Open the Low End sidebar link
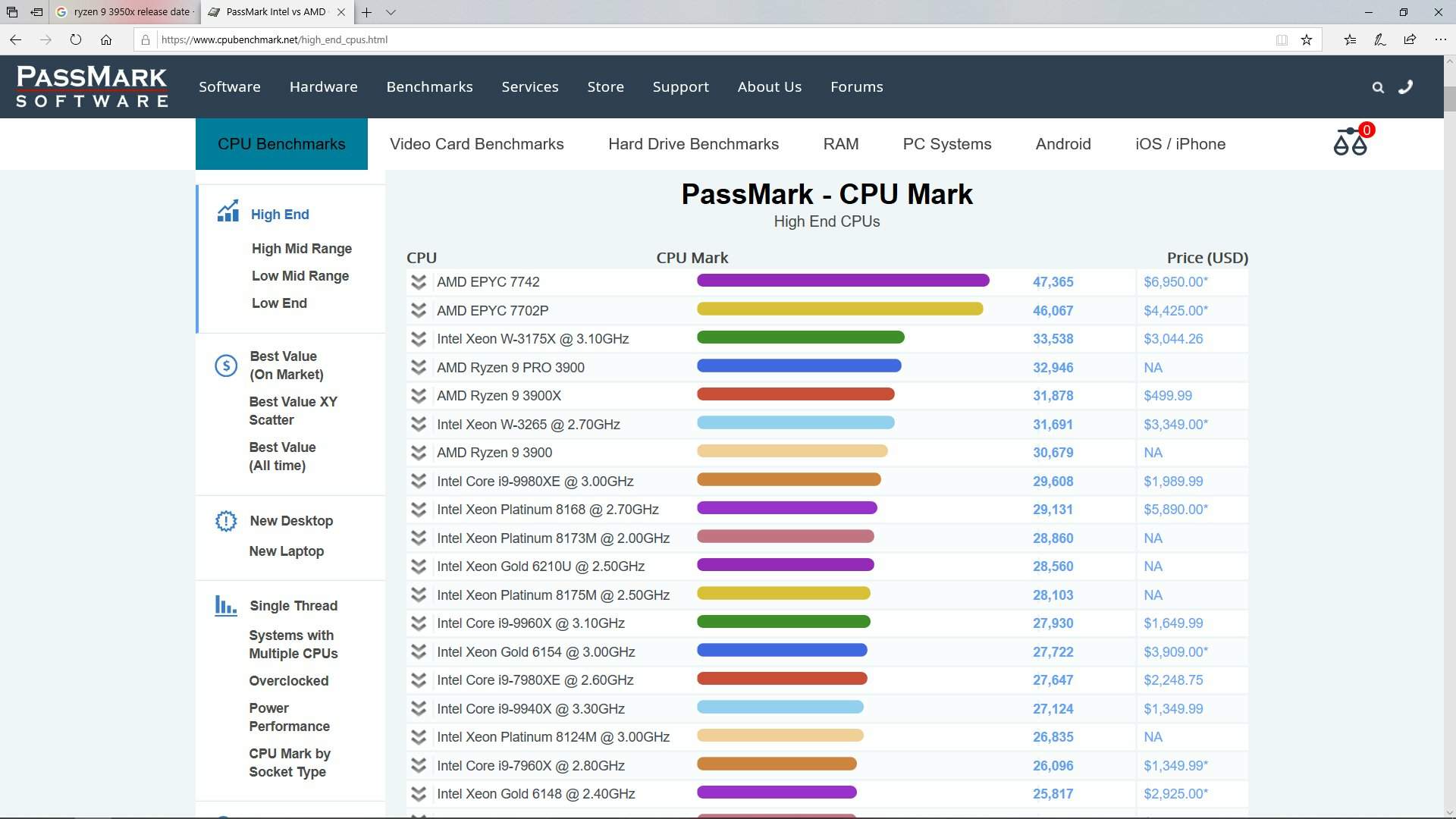The height and width of the screenshot is (819, 1456). tap(279, 303)
